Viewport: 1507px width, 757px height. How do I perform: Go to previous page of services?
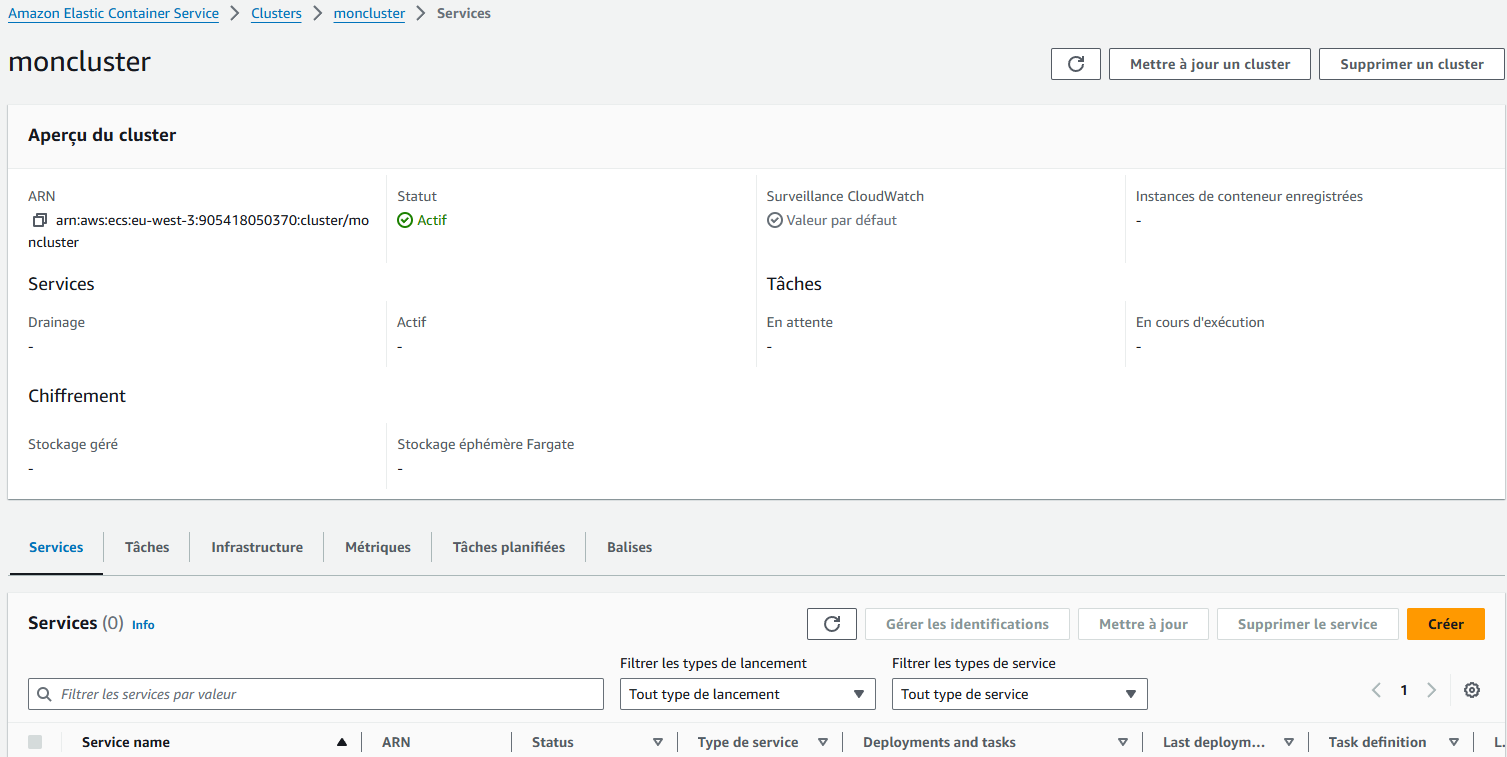(x=1376, y=690)
